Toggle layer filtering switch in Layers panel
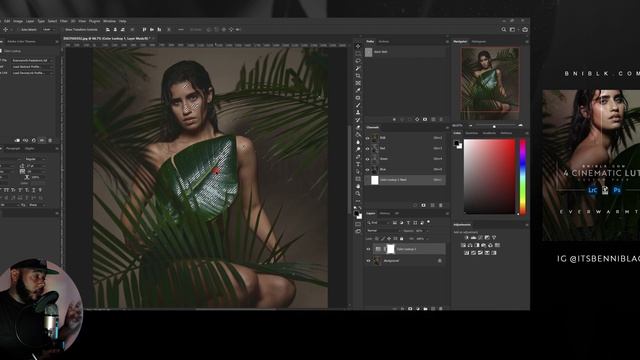Screen dimensions: 640x360 click(x=429, y=222)
